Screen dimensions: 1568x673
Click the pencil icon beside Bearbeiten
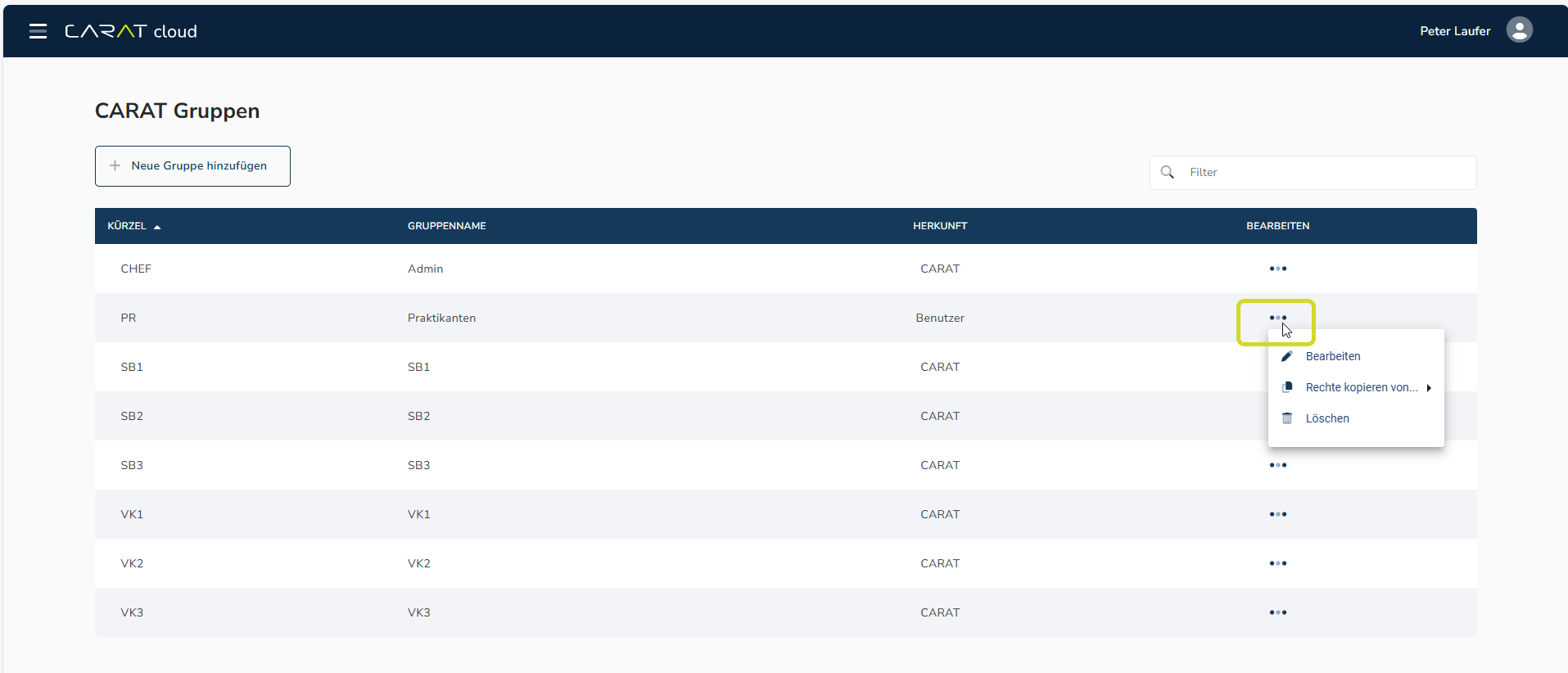click(x=1287, y=356)
